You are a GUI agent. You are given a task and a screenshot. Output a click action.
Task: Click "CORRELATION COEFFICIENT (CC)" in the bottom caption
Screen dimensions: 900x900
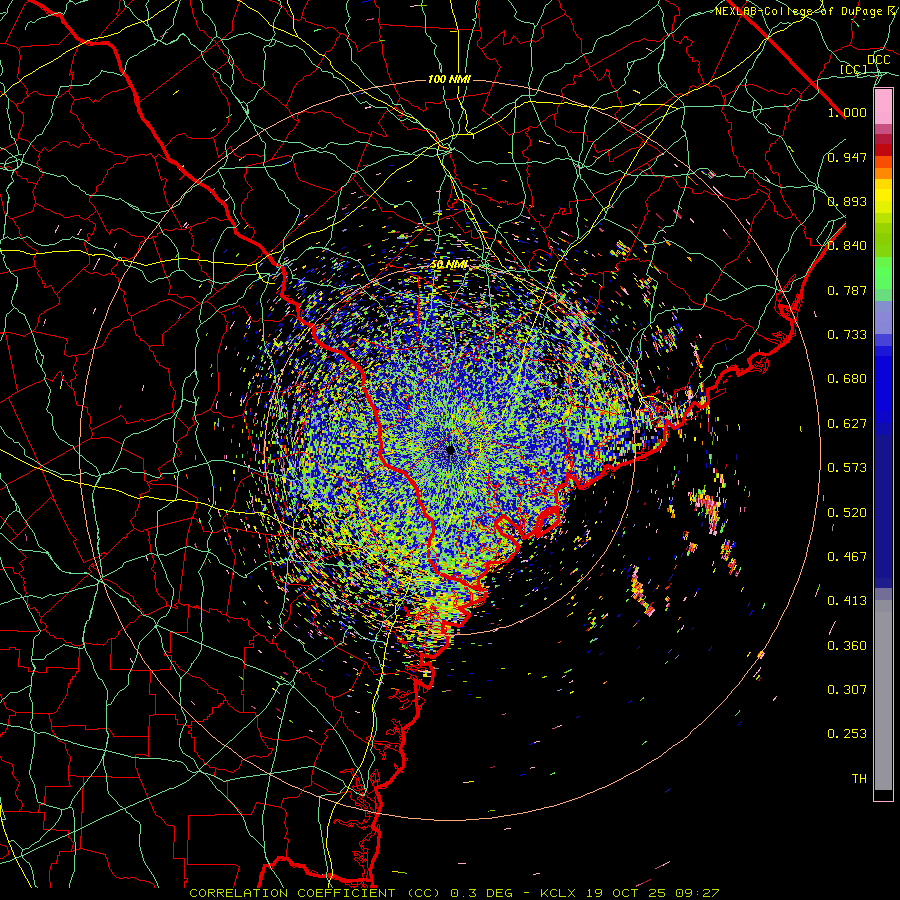315,893
